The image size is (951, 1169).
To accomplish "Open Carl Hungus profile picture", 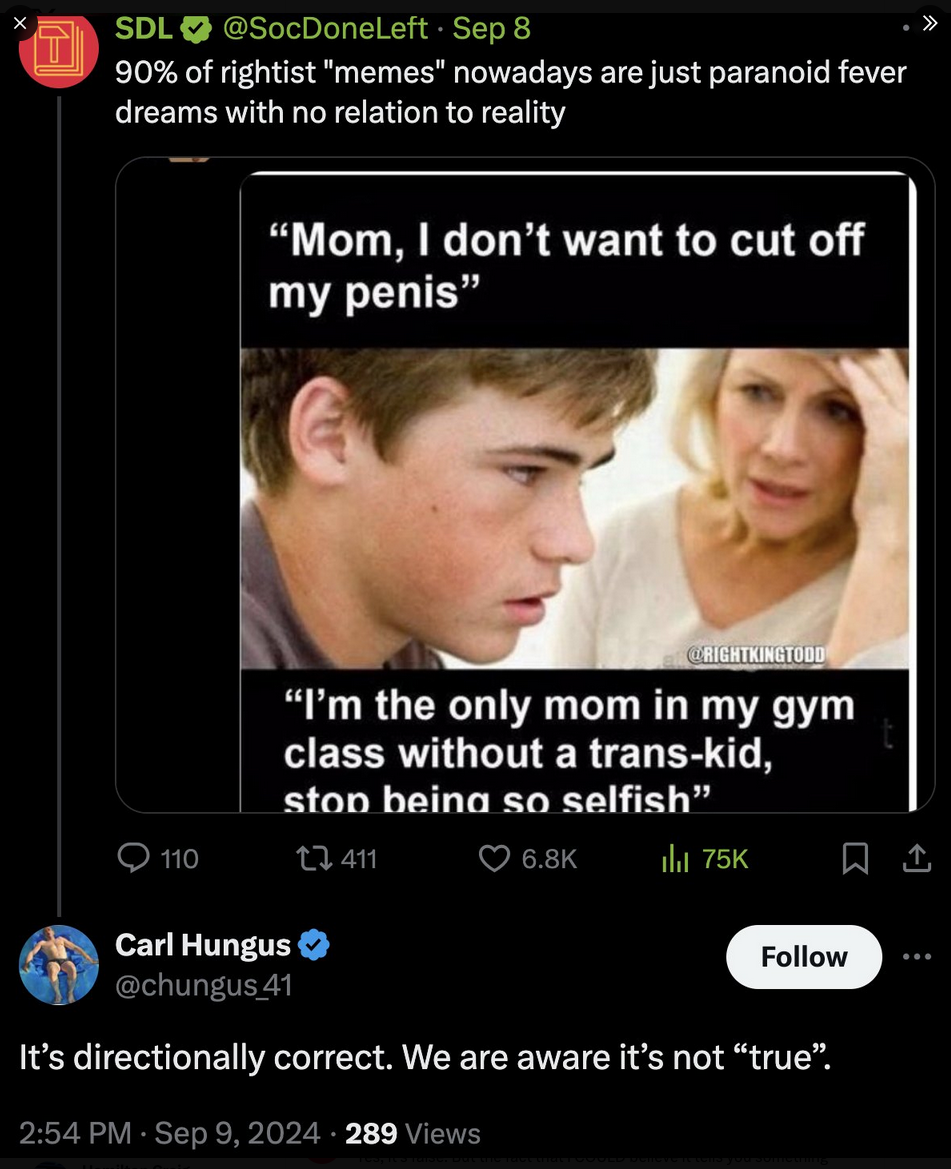I will (x=58, y=964).
